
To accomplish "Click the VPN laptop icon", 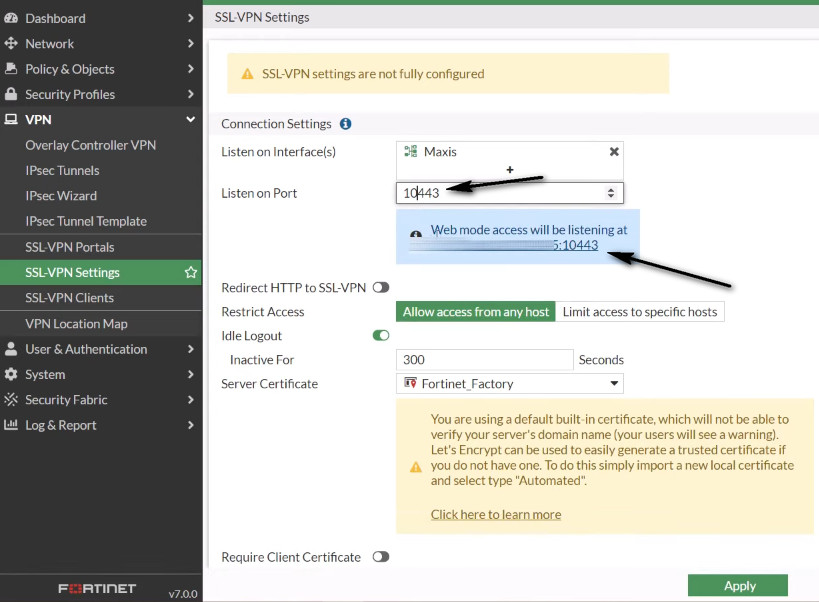I will 11,119.
